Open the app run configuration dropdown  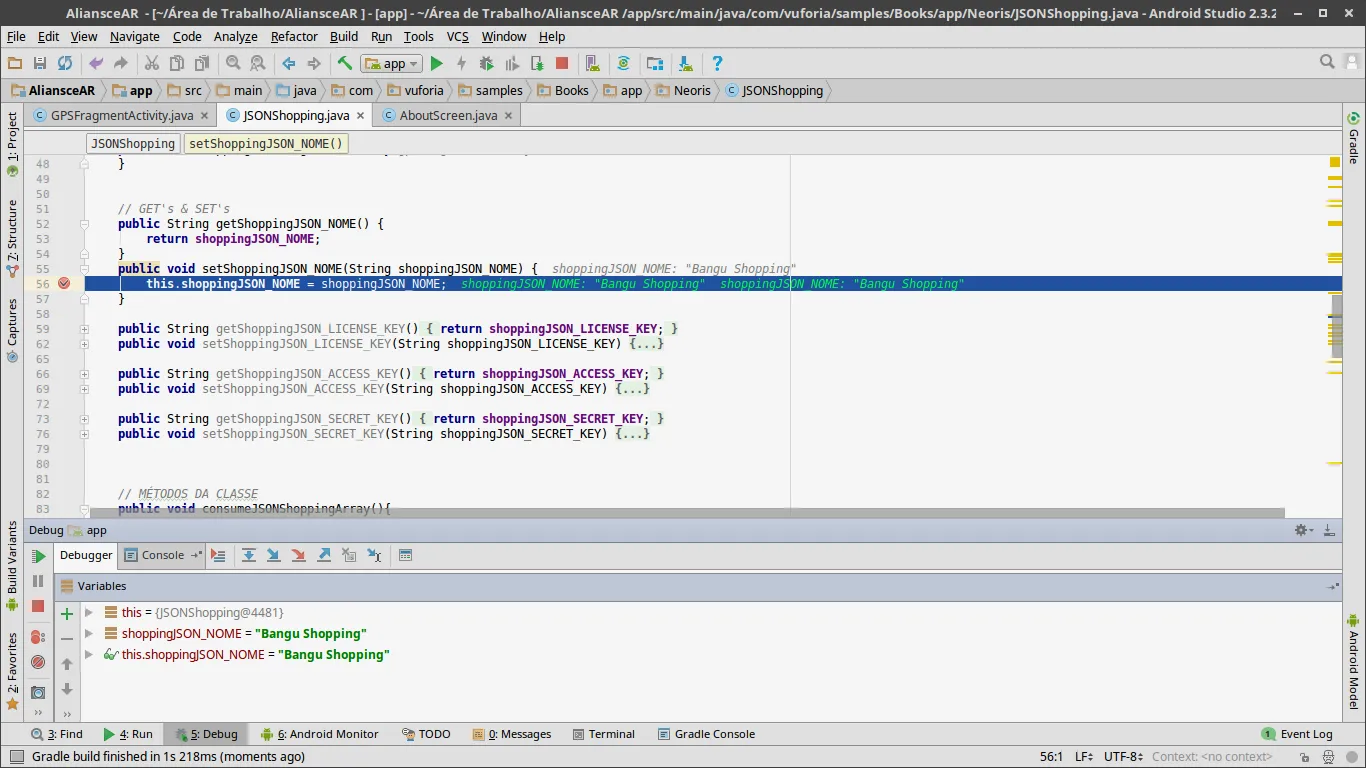[392, 63]
